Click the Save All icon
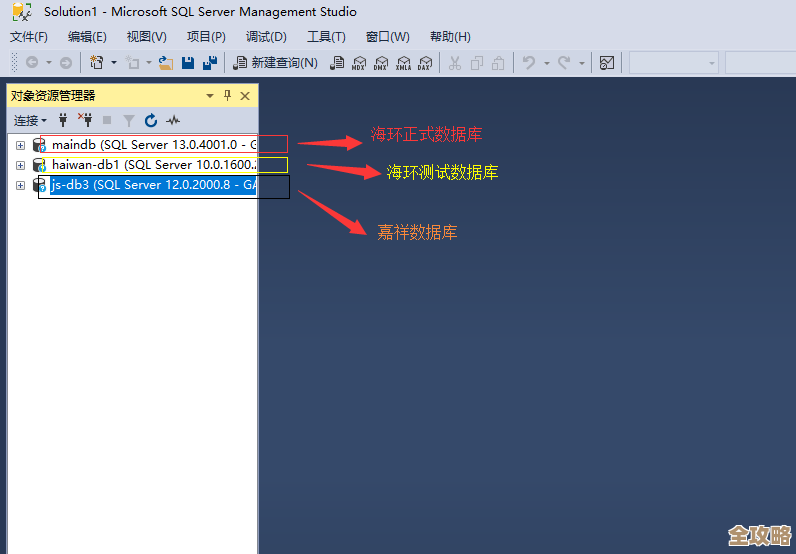 coord(210,62)
